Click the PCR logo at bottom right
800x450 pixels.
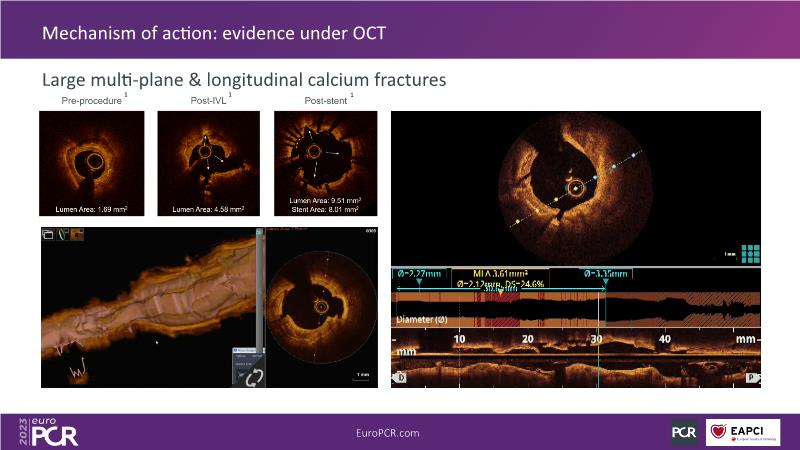684,432
